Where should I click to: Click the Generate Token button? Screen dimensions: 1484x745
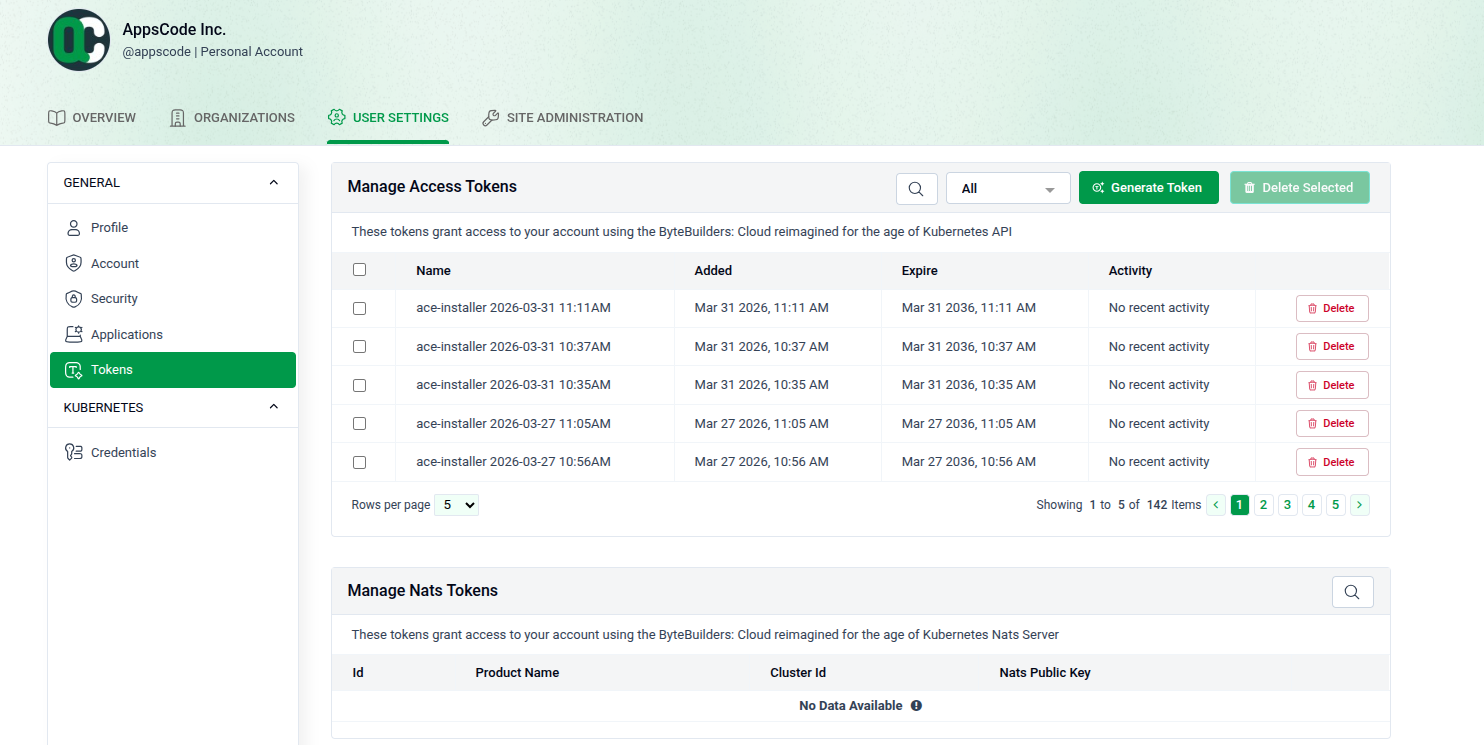coord(1148,187)
